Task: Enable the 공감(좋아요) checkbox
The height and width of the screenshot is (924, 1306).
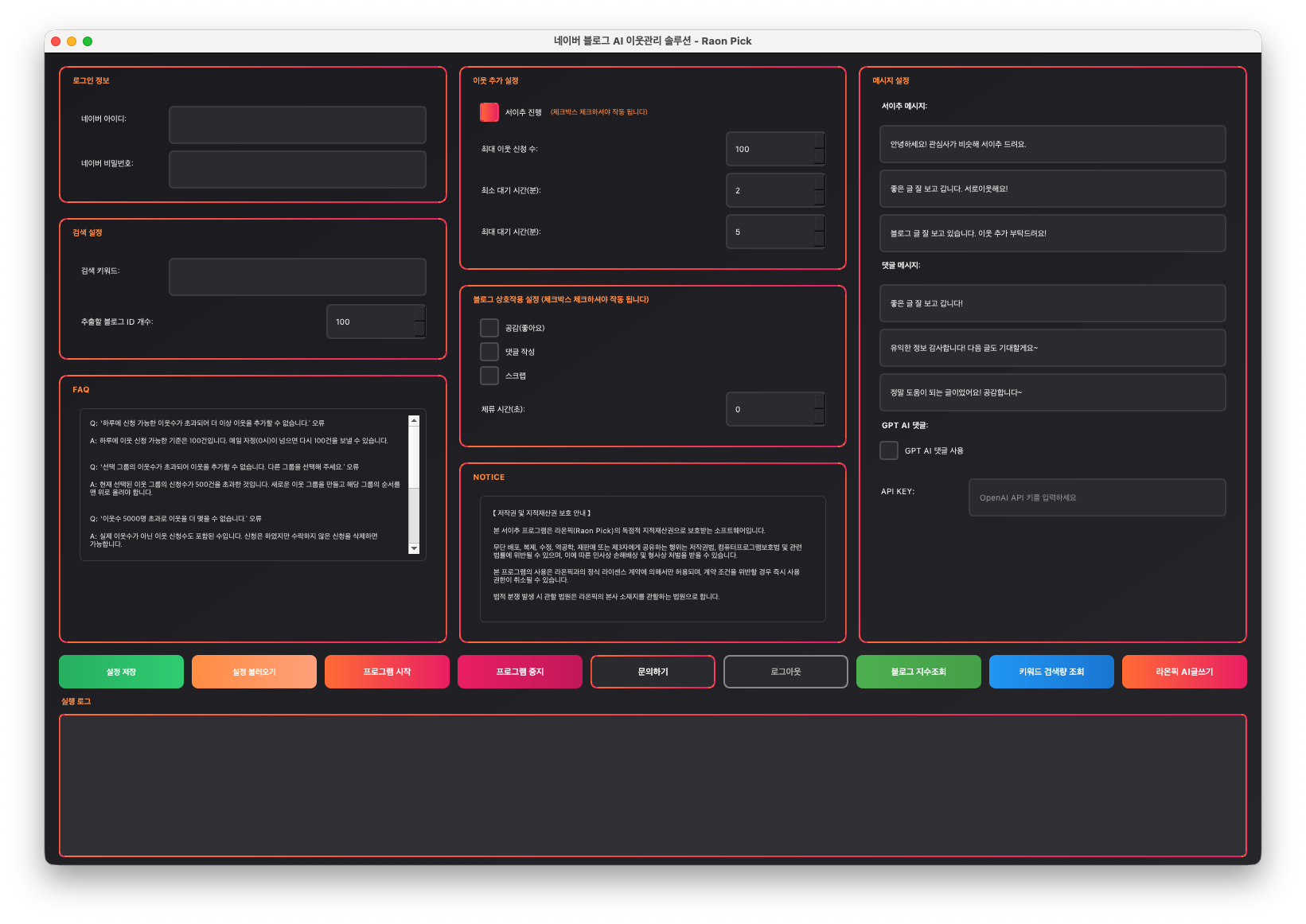Action: coord(489,328)
